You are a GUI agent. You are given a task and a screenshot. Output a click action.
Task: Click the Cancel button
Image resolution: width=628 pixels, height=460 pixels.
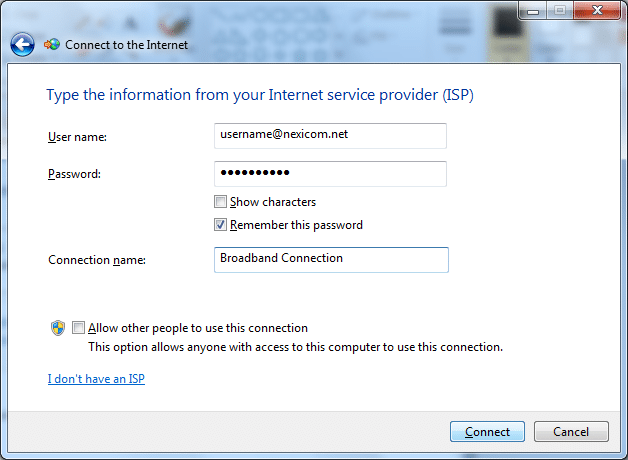tap(571, 432)
